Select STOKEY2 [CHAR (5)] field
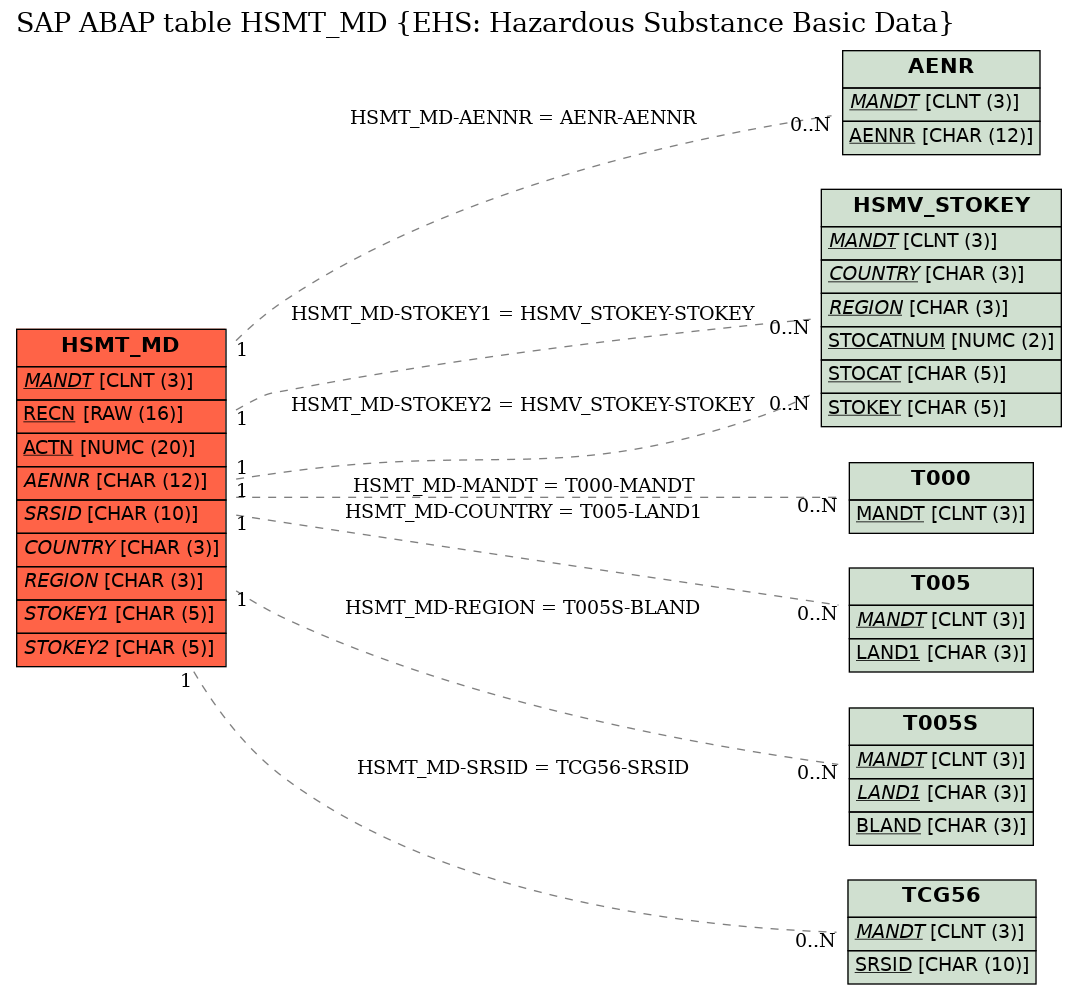Screen dimensions: 1077x995 (x=121, y=650)
